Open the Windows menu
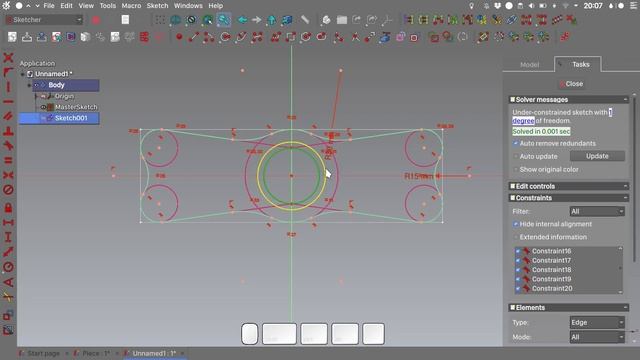The width and height of the screenshot is (640, 360). tap(188, 6)
